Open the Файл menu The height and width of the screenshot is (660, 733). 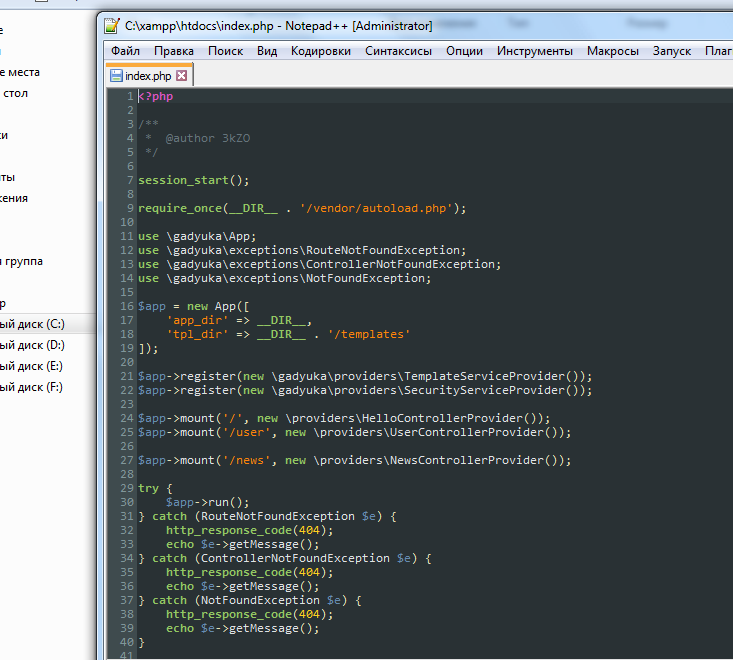125,51
